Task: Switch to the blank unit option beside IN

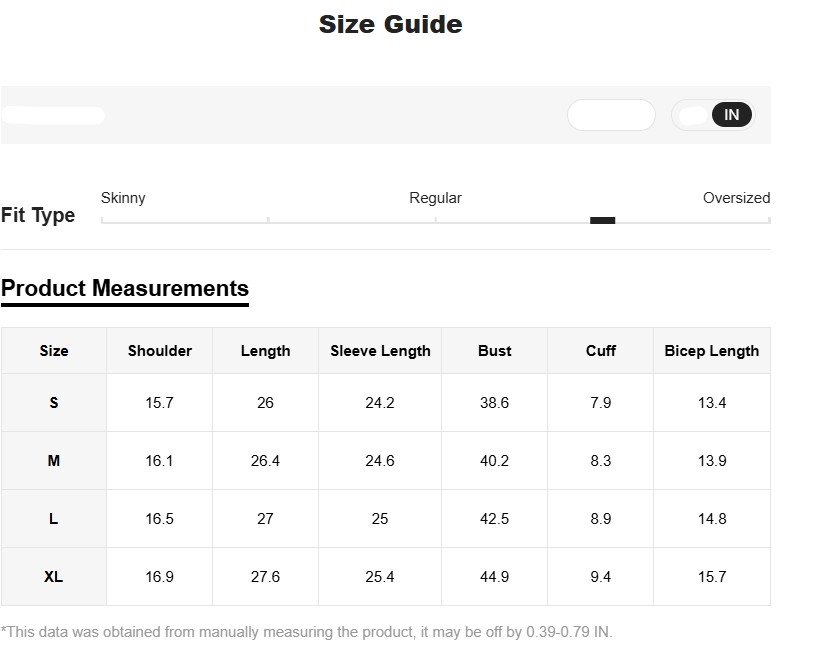Action: point(692,115)
